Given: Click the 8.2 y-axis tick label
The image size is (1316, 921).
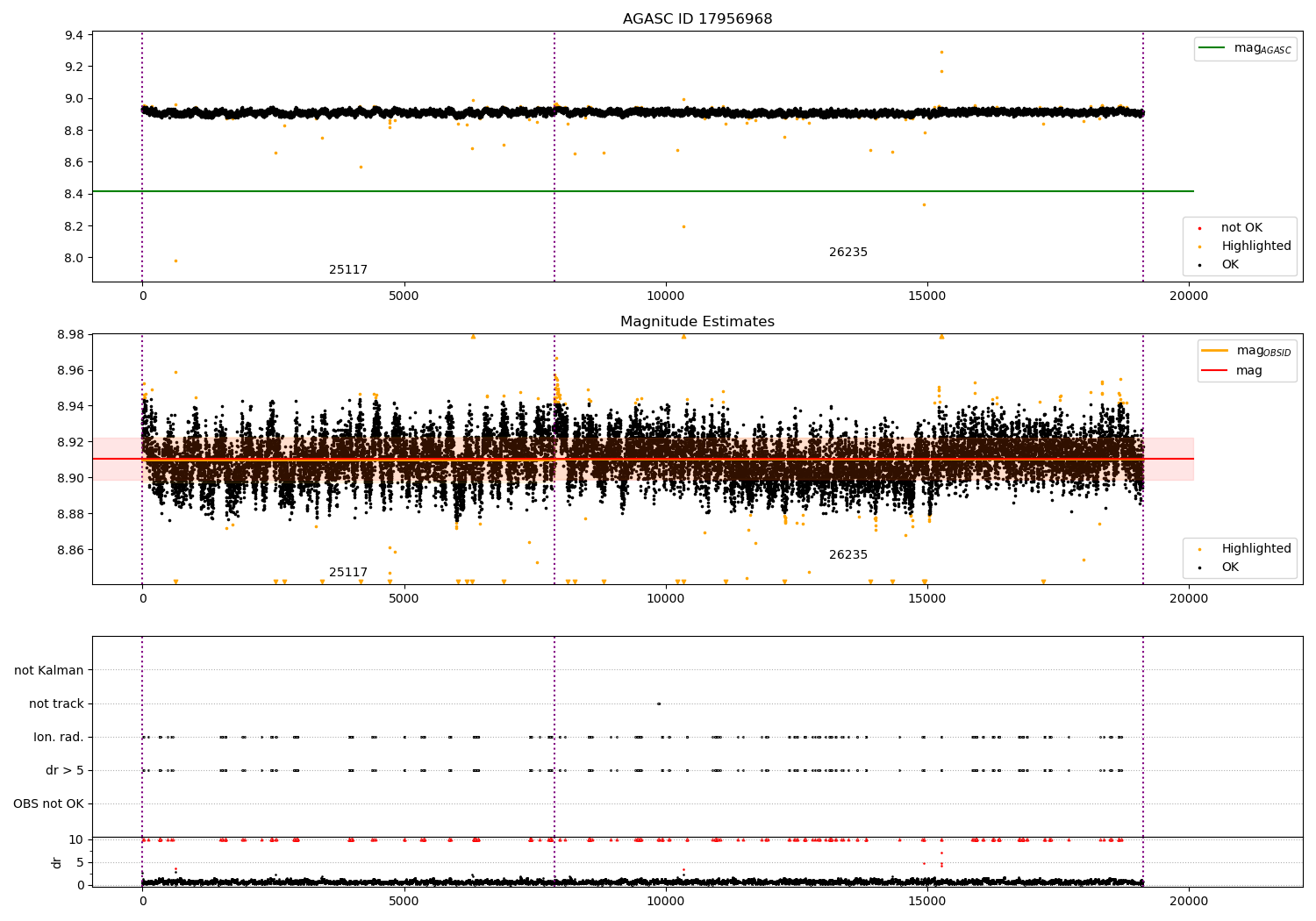Looking at the screenshot, I should pos(75,226).
